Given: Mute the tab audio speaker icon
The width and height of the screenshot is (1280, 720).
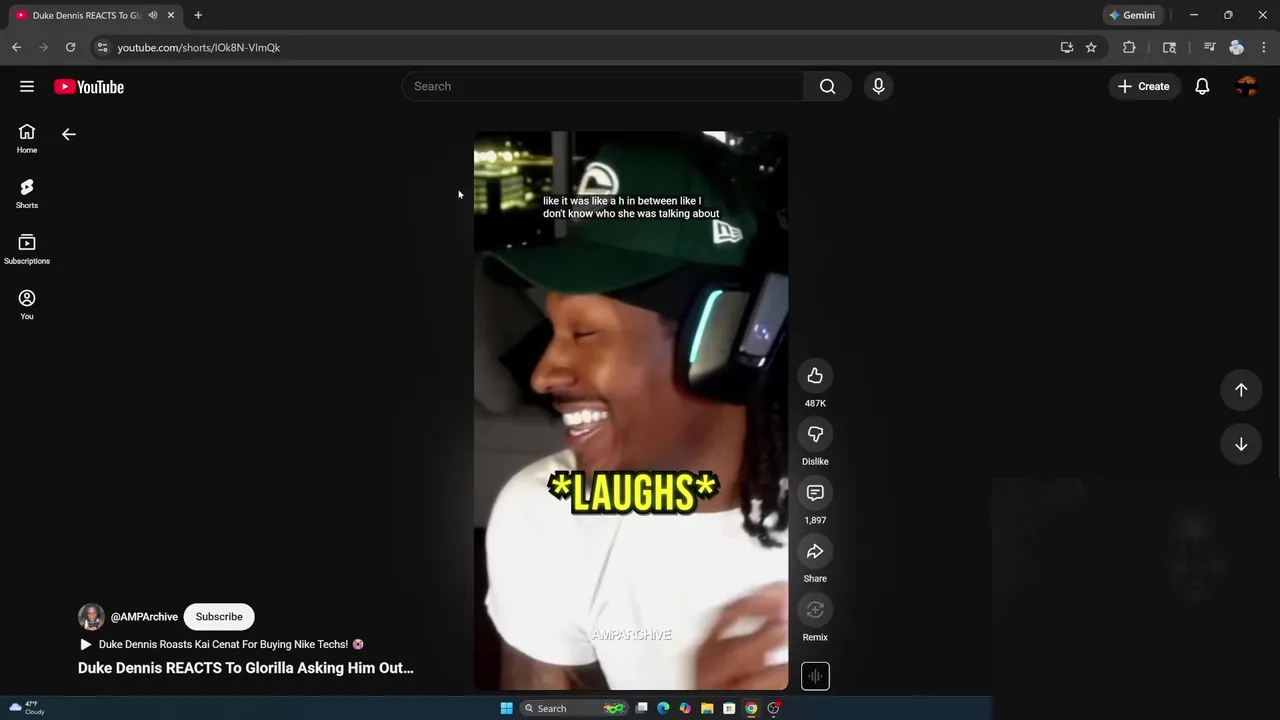Looking at the screenshot, I should [x=153, y=15].
